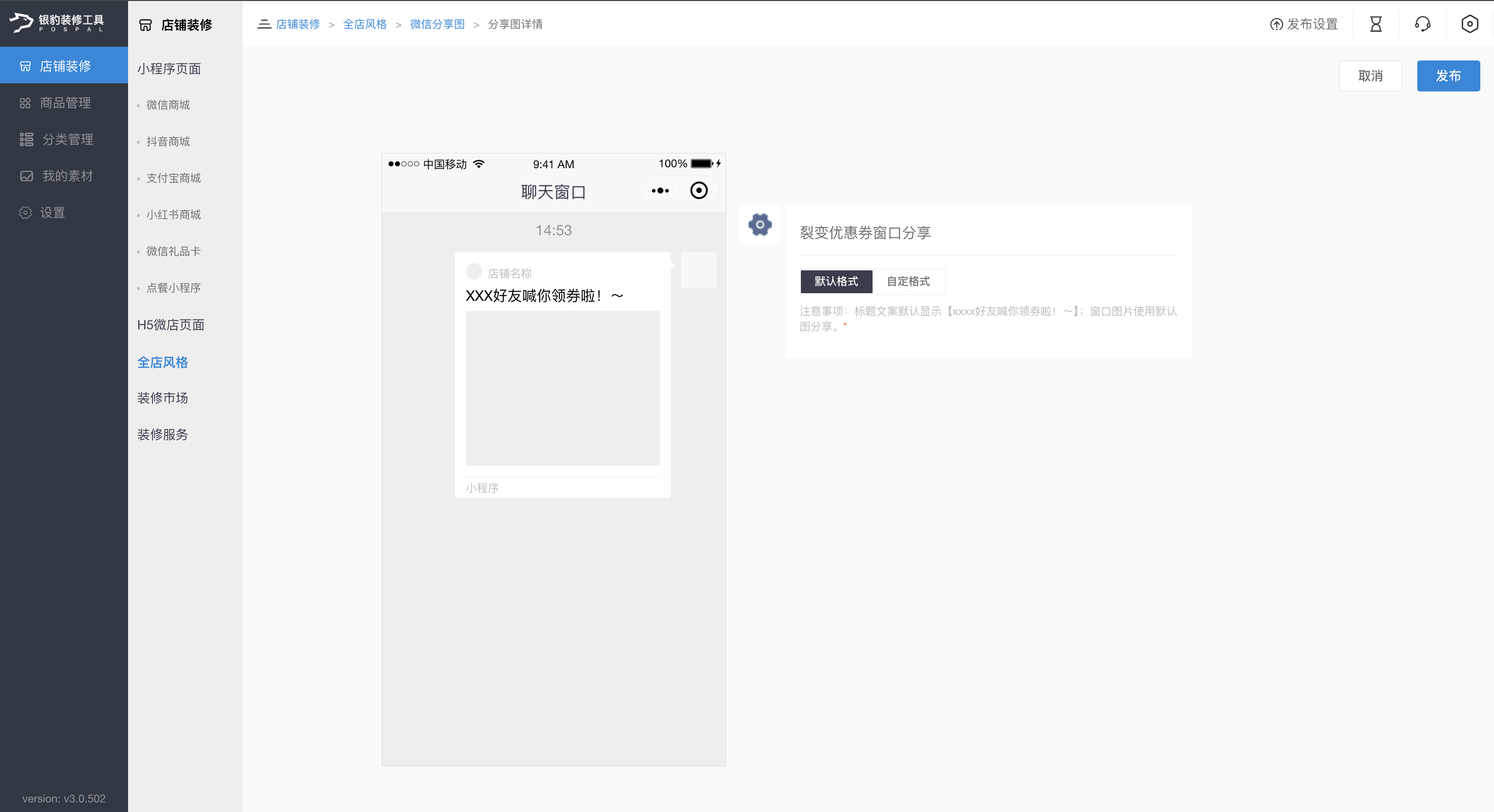The width and height of the screenshot is (1494, 812).
Task: Click the 聊天窗口 title in phone preview
Action: coord(553,192)
